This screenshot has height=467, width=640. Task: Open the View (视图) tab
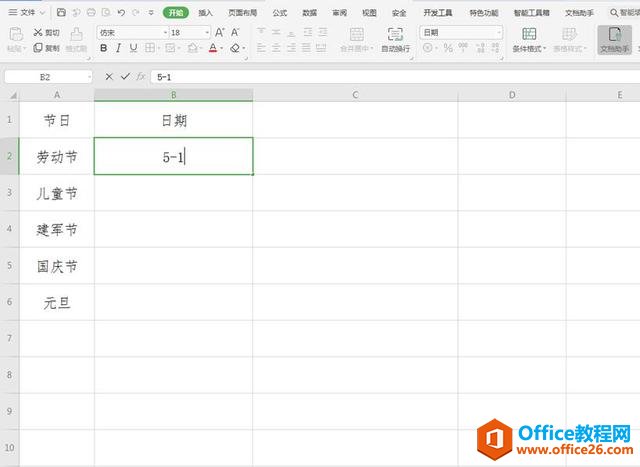click(x=369, y=13)
